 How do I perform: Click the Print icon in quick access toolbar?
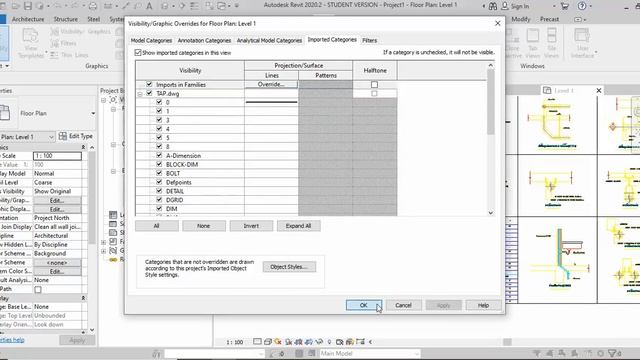(x=93, y=6)
